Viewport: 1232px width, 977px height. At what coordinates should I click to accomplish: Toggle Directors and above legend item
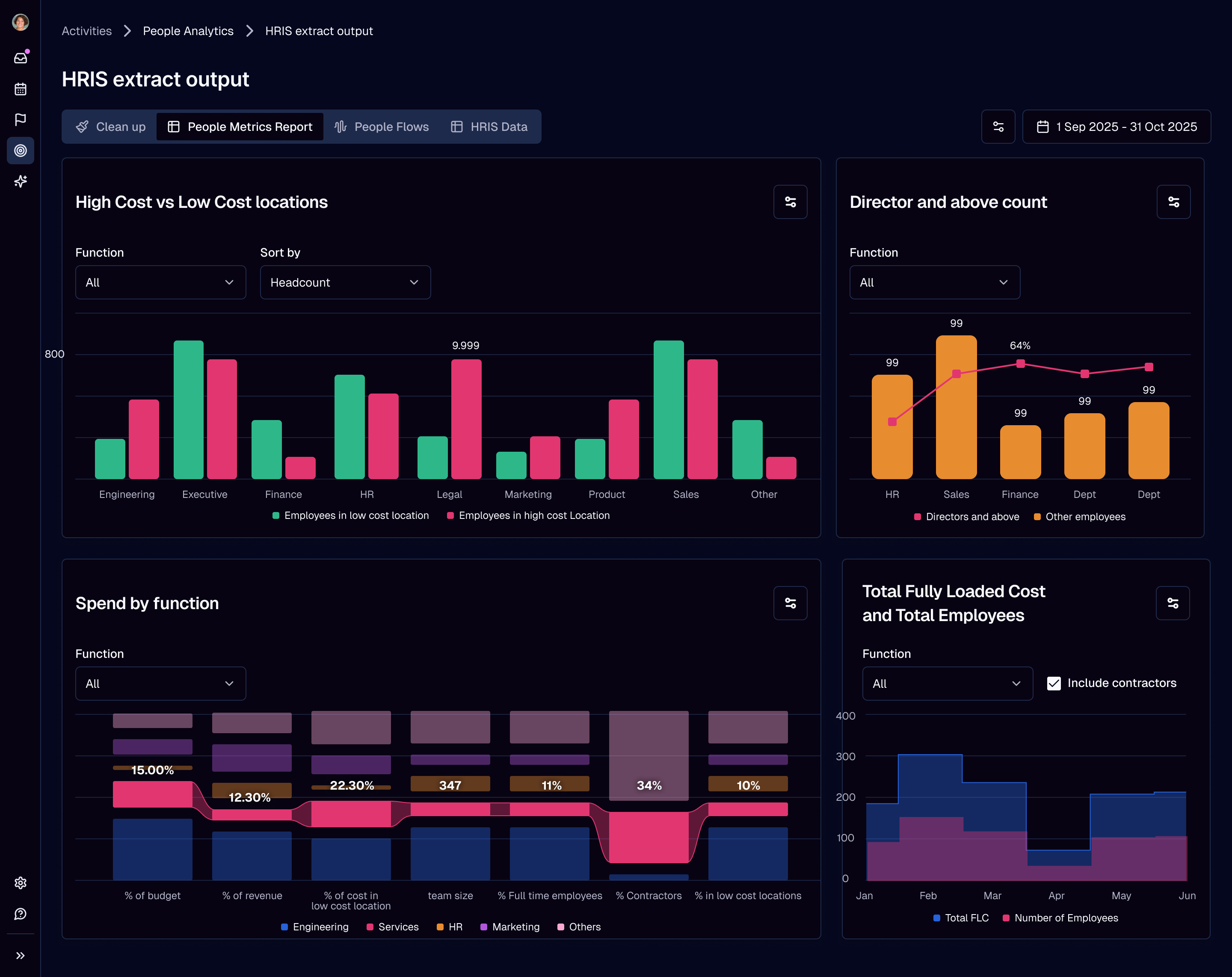967,516
